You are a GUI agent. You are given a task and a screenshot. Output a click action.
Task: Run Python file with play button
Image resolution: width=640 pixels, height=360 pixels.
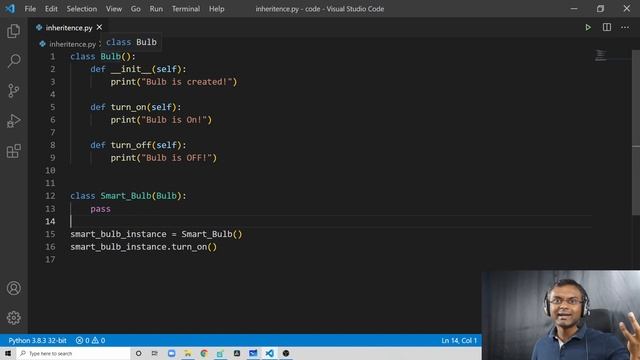coord(588,27)
